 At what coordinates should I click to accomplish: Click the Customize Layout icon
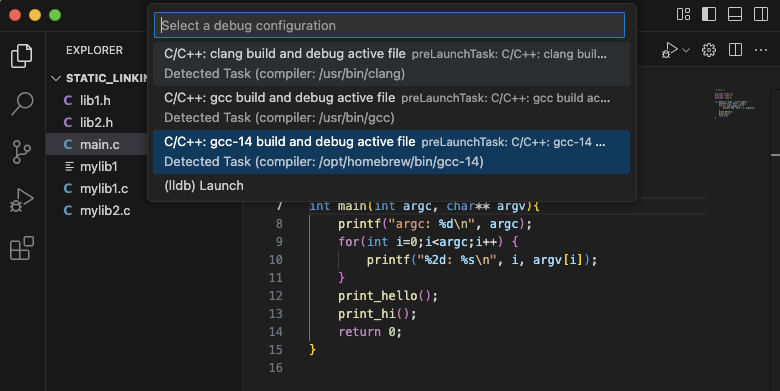coord(683,14)
